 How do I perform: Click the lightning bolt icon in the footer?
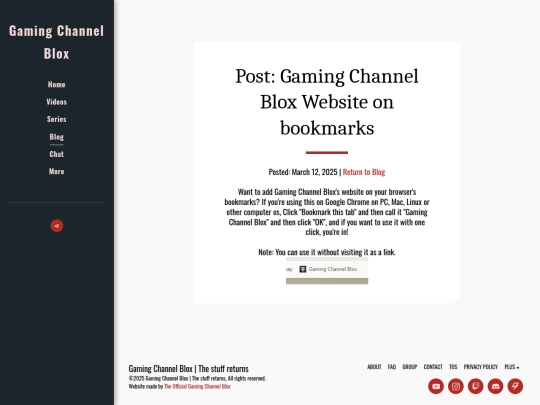pyautogui.click(x=515, y=386)
